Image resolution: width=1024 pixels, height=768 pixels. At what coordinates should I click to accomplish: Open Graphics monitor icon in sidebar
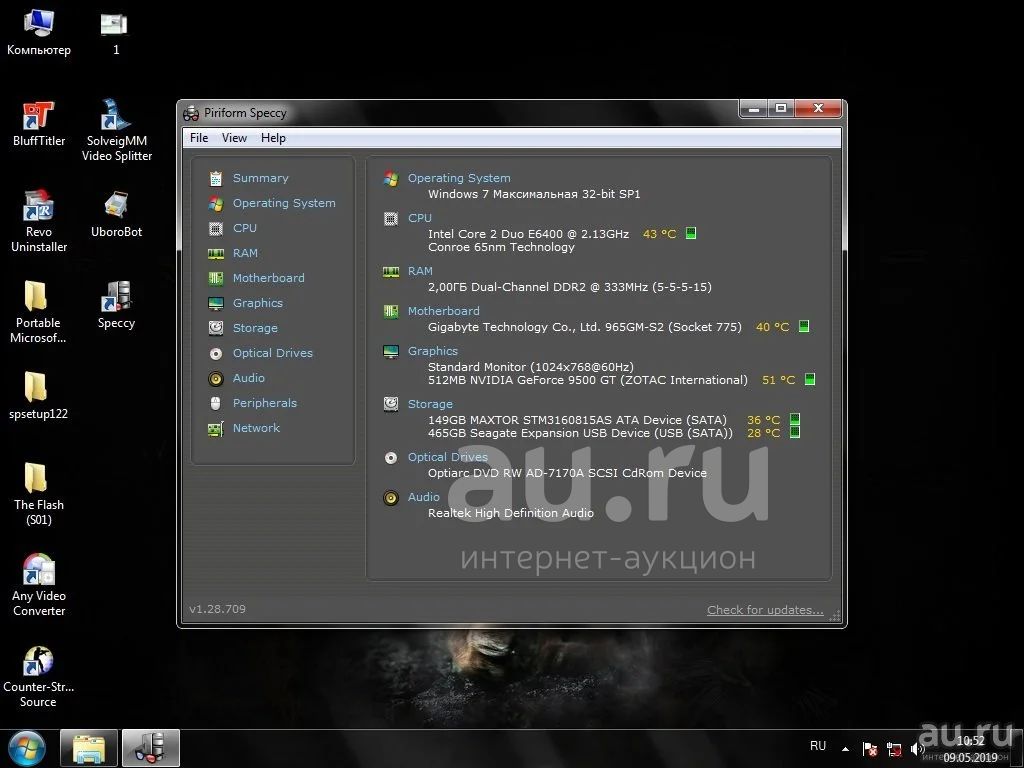tap(216, 303)
